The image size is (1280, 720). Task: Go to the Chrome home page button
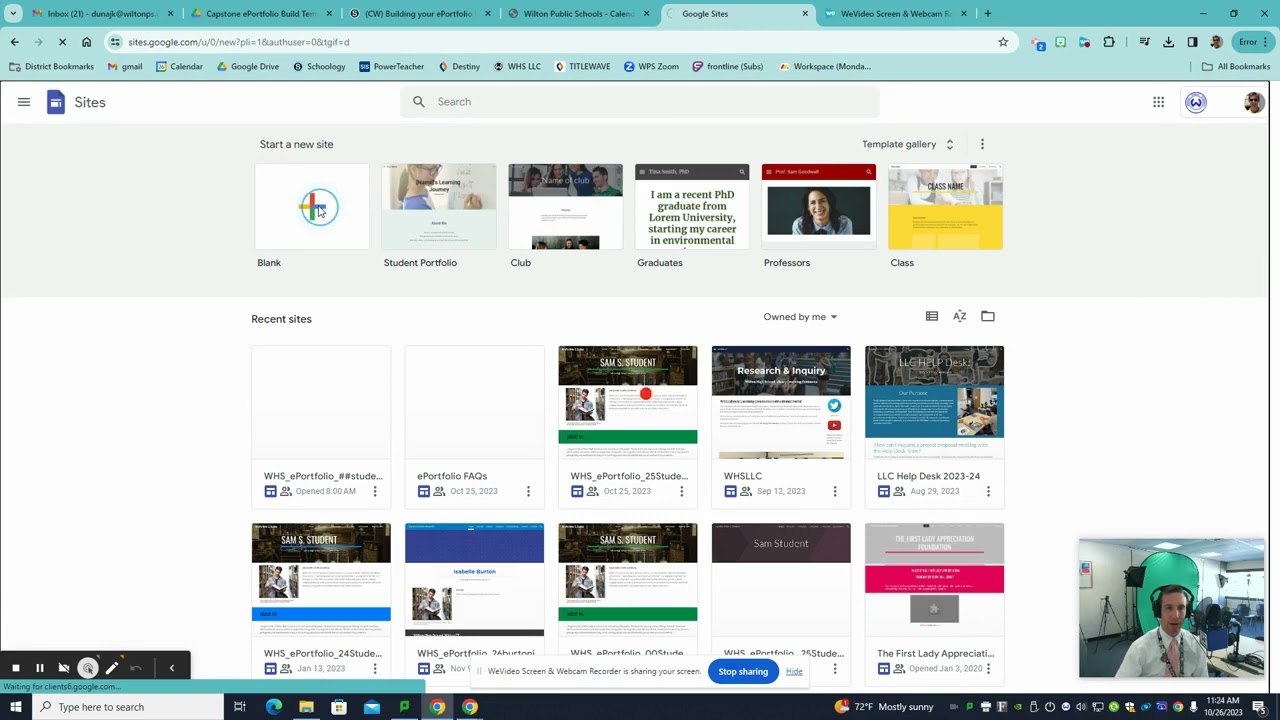[87, 42]
